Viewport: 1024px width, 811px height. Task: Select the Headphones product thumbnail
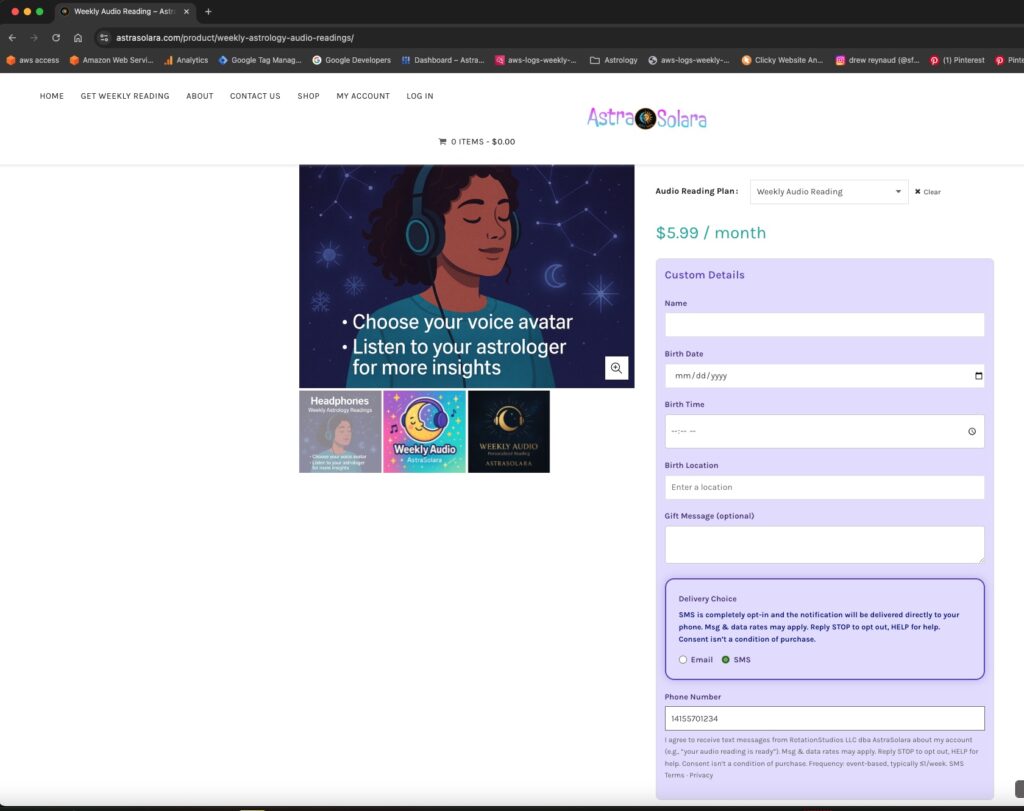pyautogui.click(x=340, y=431)
